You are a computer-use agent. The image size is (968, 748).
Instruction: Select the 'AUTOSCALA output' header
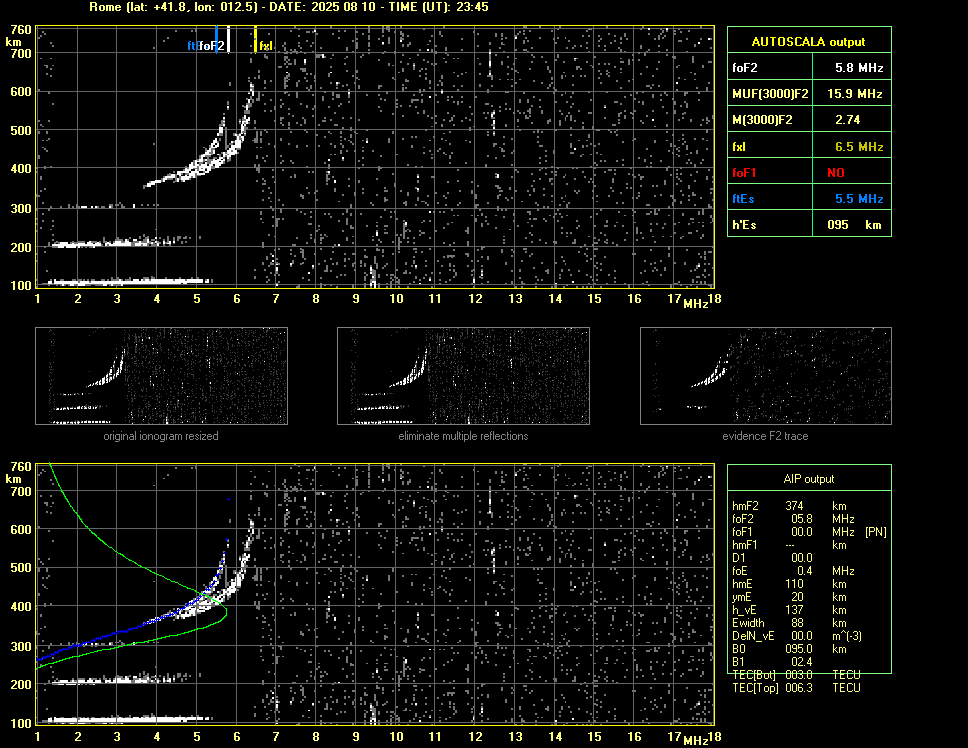click(x=809, y=41)
